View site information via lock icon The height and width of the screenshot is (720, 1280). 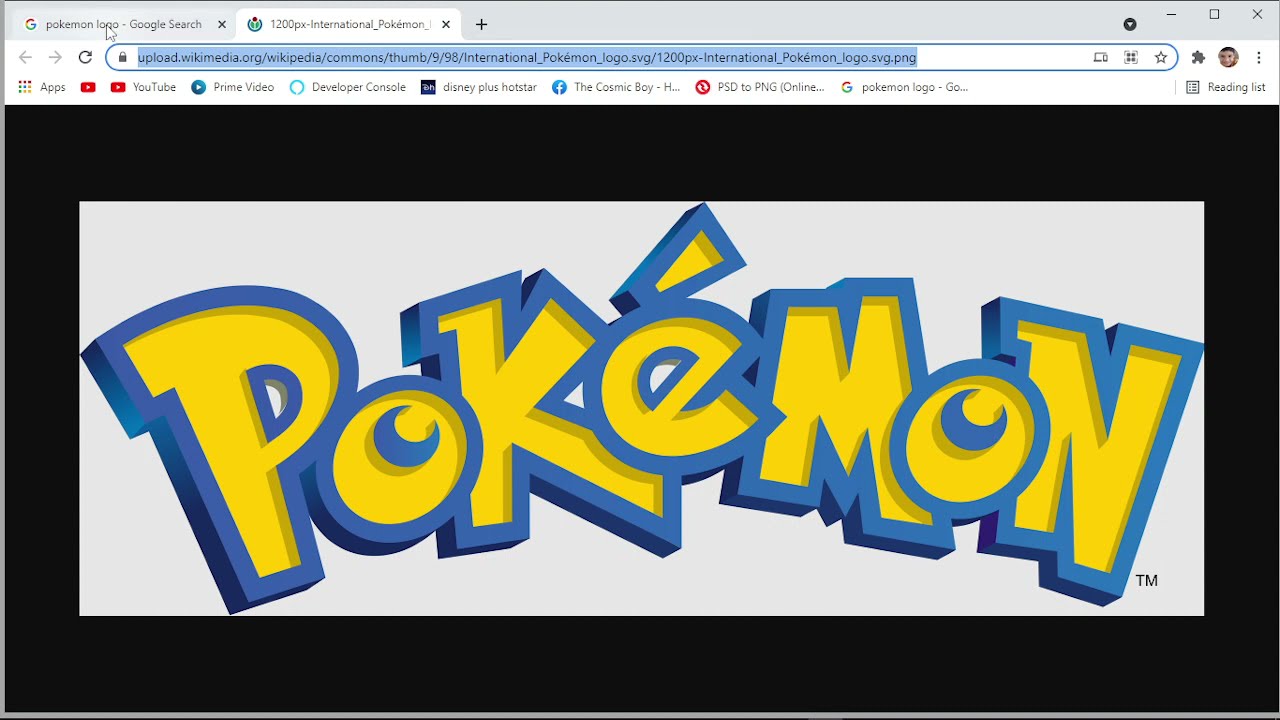tap(123, 57)
